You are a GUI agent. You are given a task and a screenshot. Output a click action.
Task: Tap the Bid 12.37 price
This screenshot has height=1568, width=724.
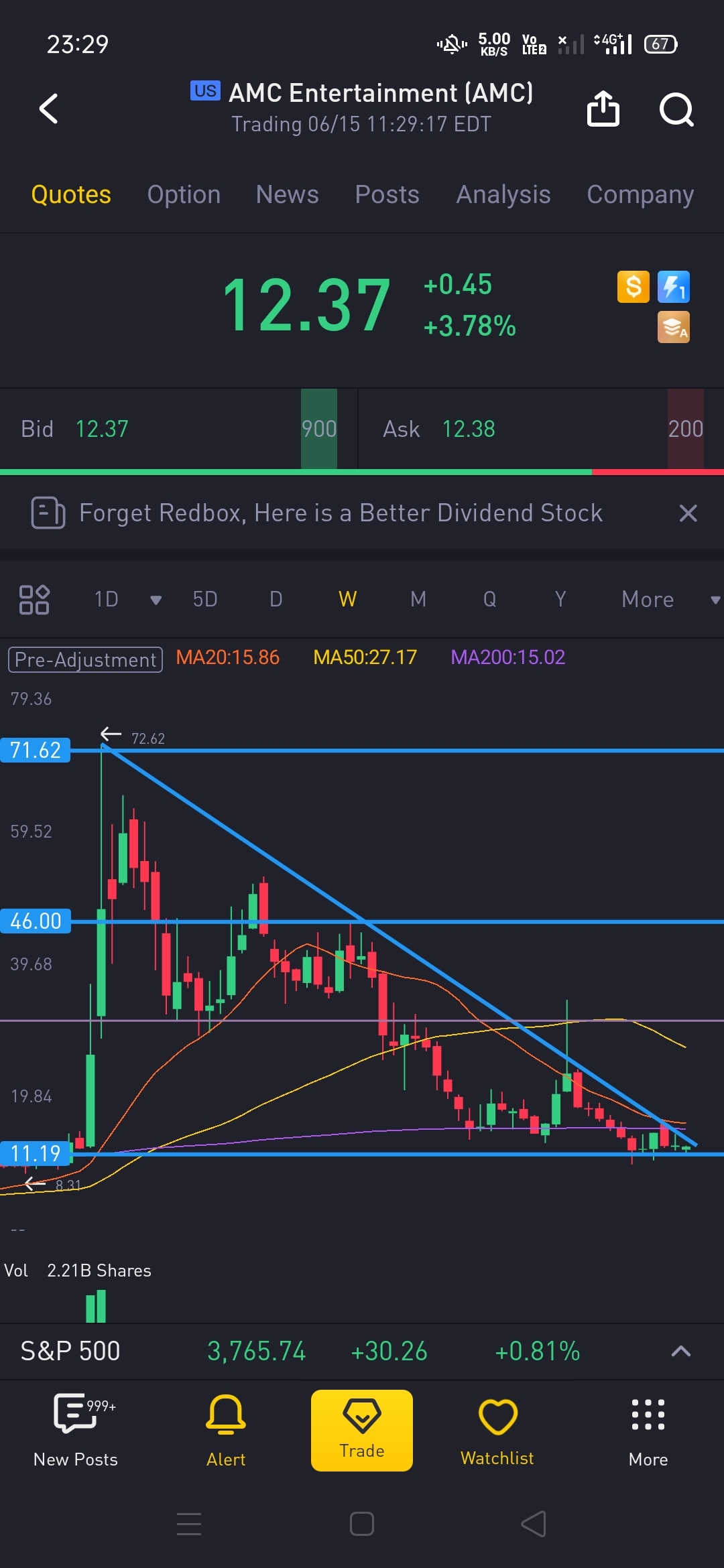[102, 429]
